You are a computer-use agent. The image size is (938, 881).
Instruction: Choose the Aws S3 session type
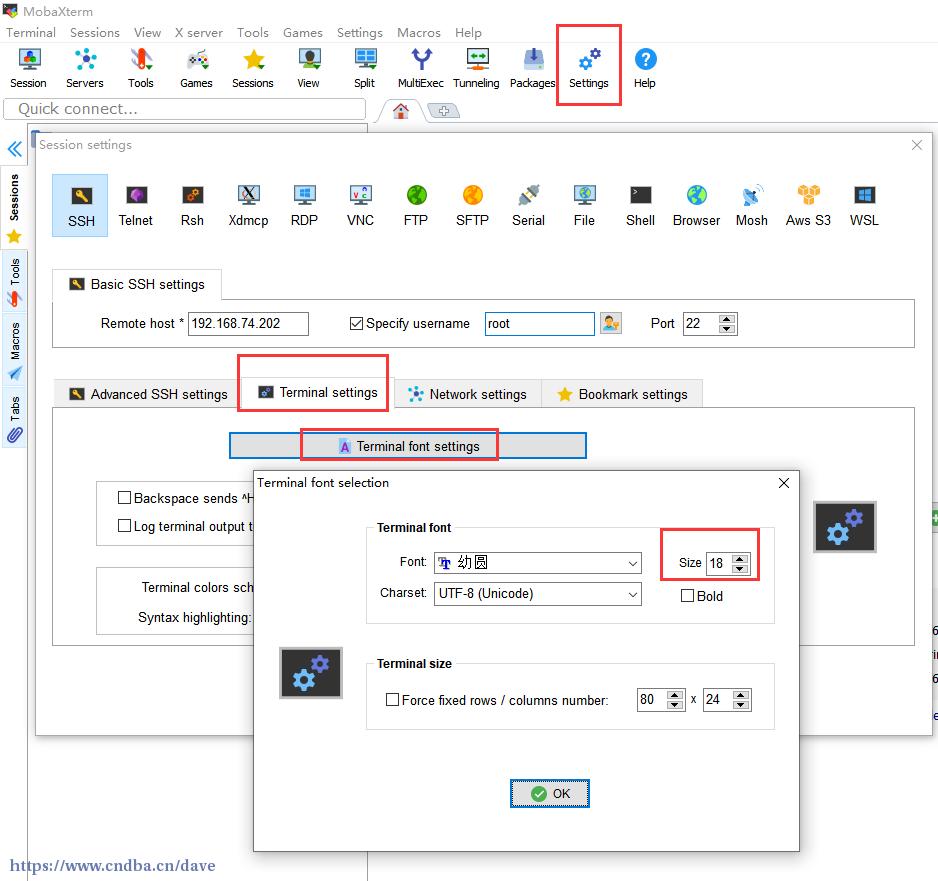[808, 206]
